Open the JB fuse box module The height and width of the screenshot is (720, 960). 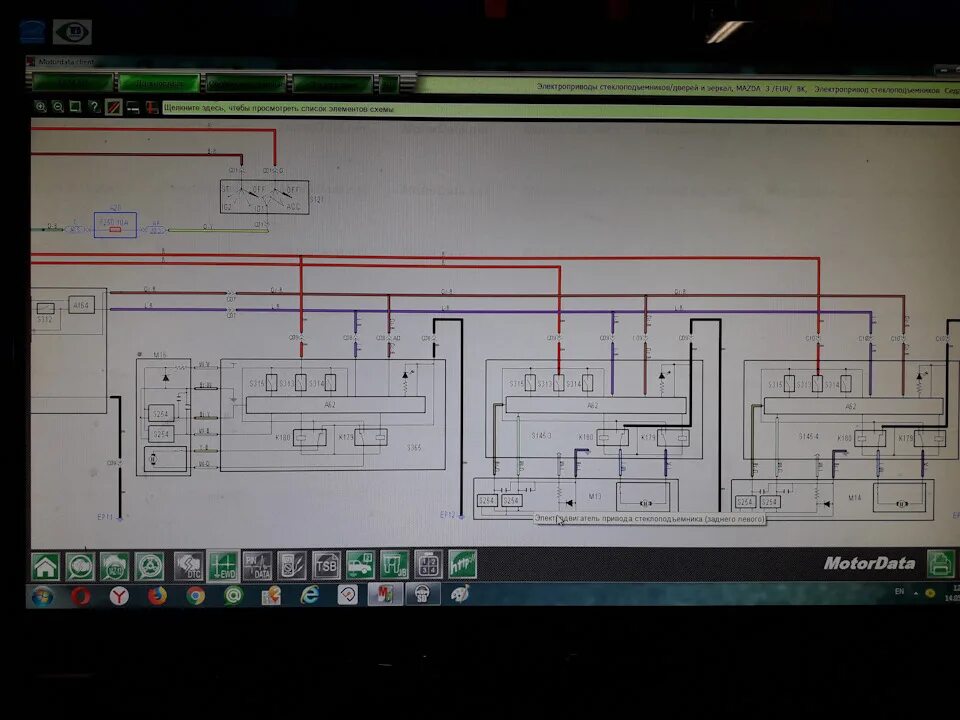(x=395, y=565)
